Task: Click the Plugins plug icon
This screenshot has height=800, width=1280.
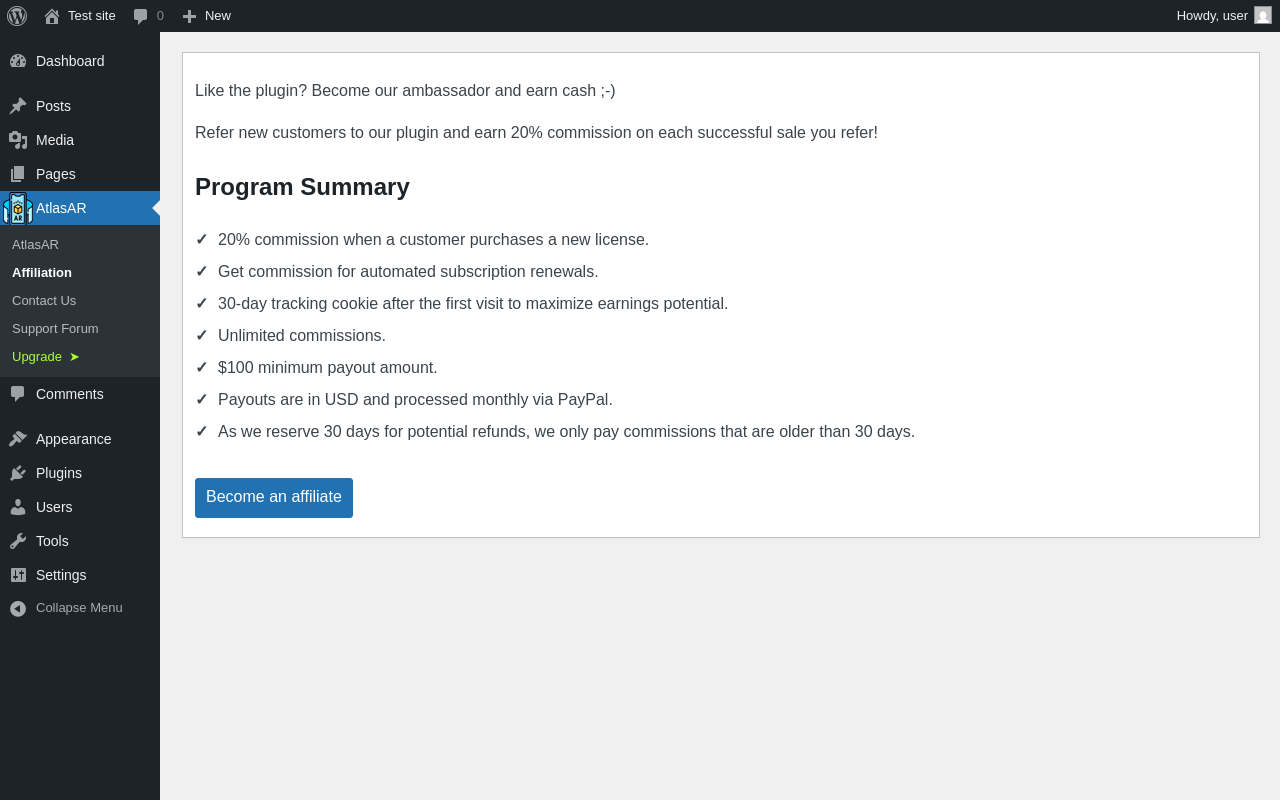Action: point(18,473)
